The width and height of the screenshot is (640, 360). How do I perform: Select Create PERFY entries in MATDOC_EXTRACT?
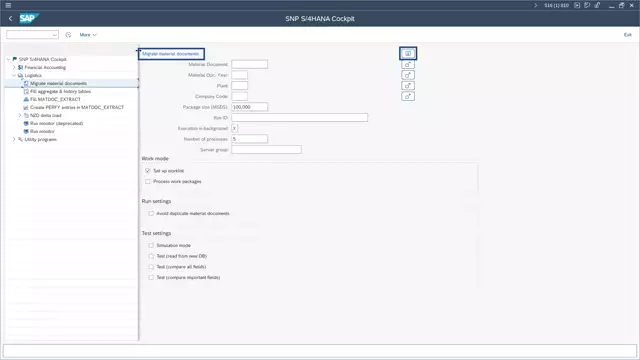point(77,107)
